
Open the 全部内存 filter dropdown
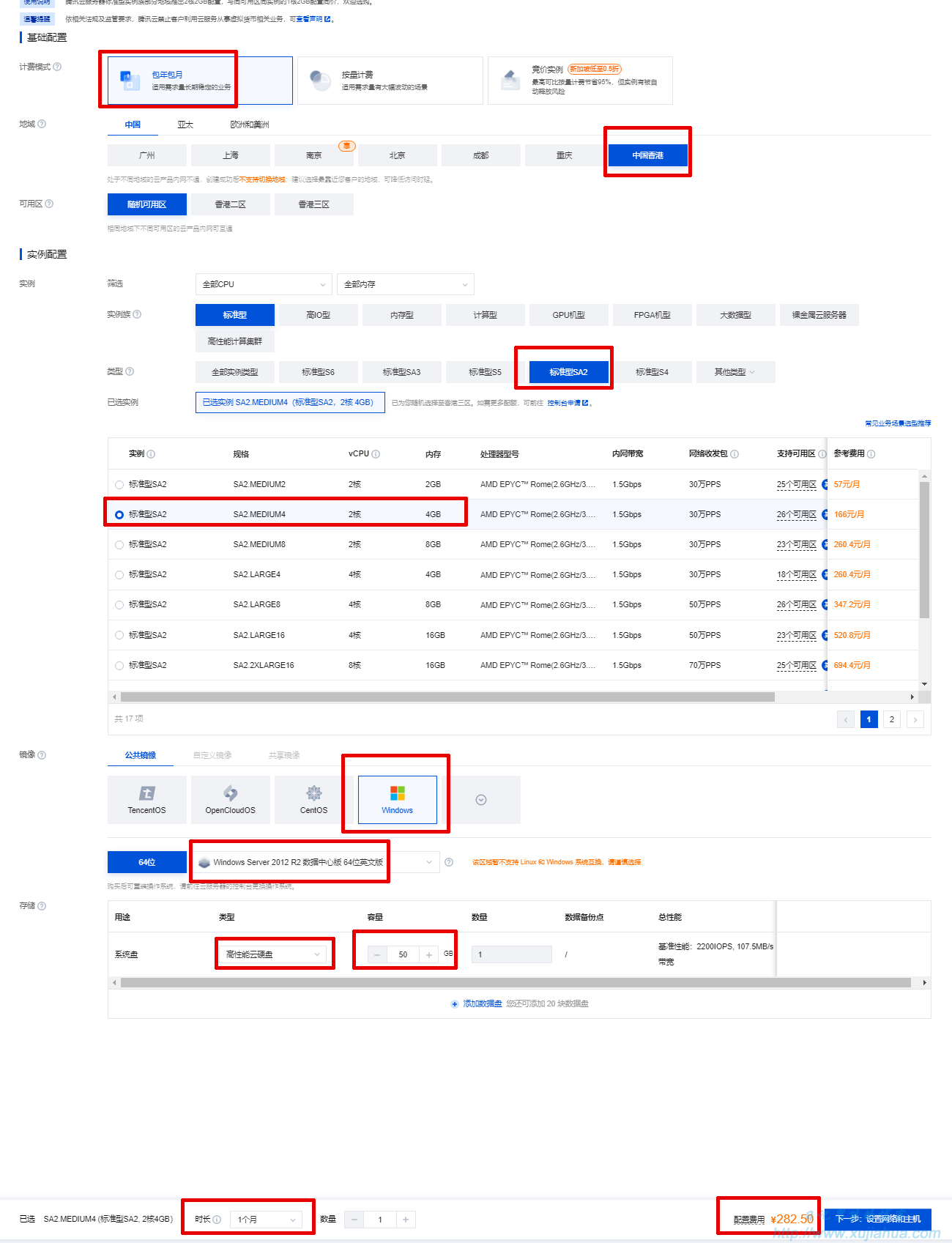click(x=406, y=284)
